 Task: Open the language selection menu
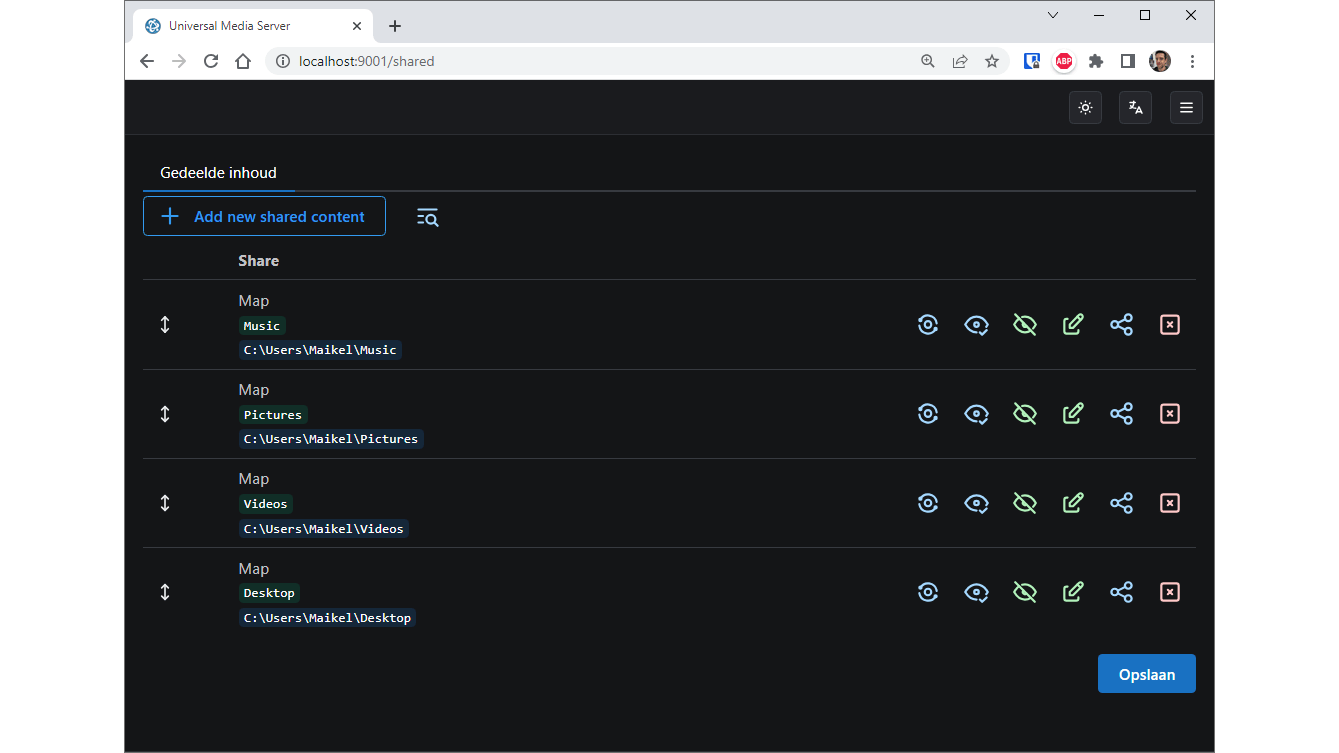click(x=1135, y=108)
